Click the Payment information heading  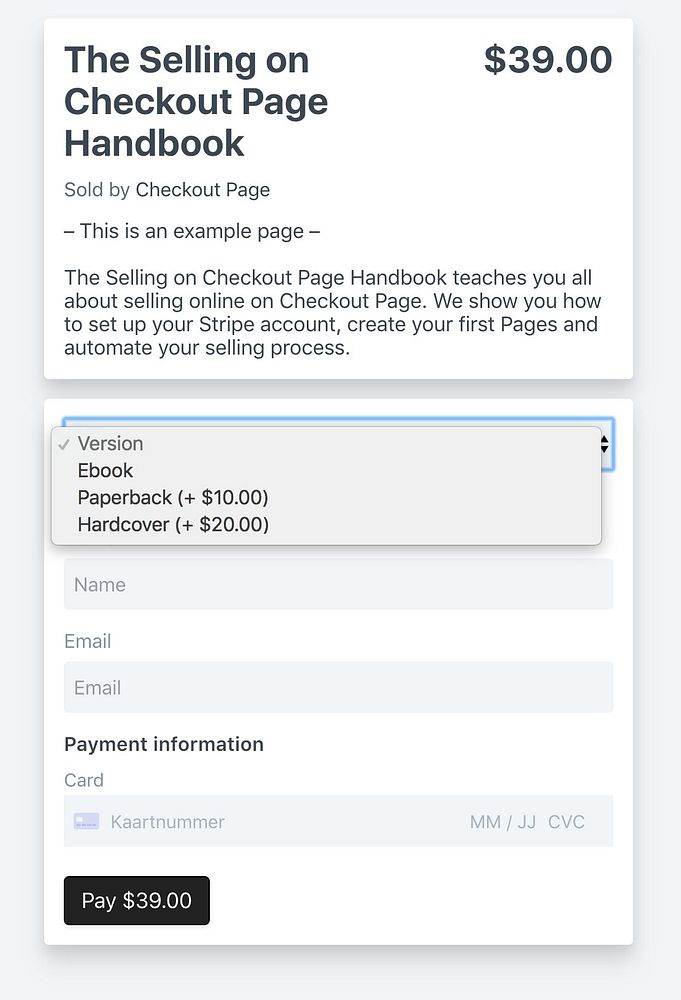[x=164, y=744]
